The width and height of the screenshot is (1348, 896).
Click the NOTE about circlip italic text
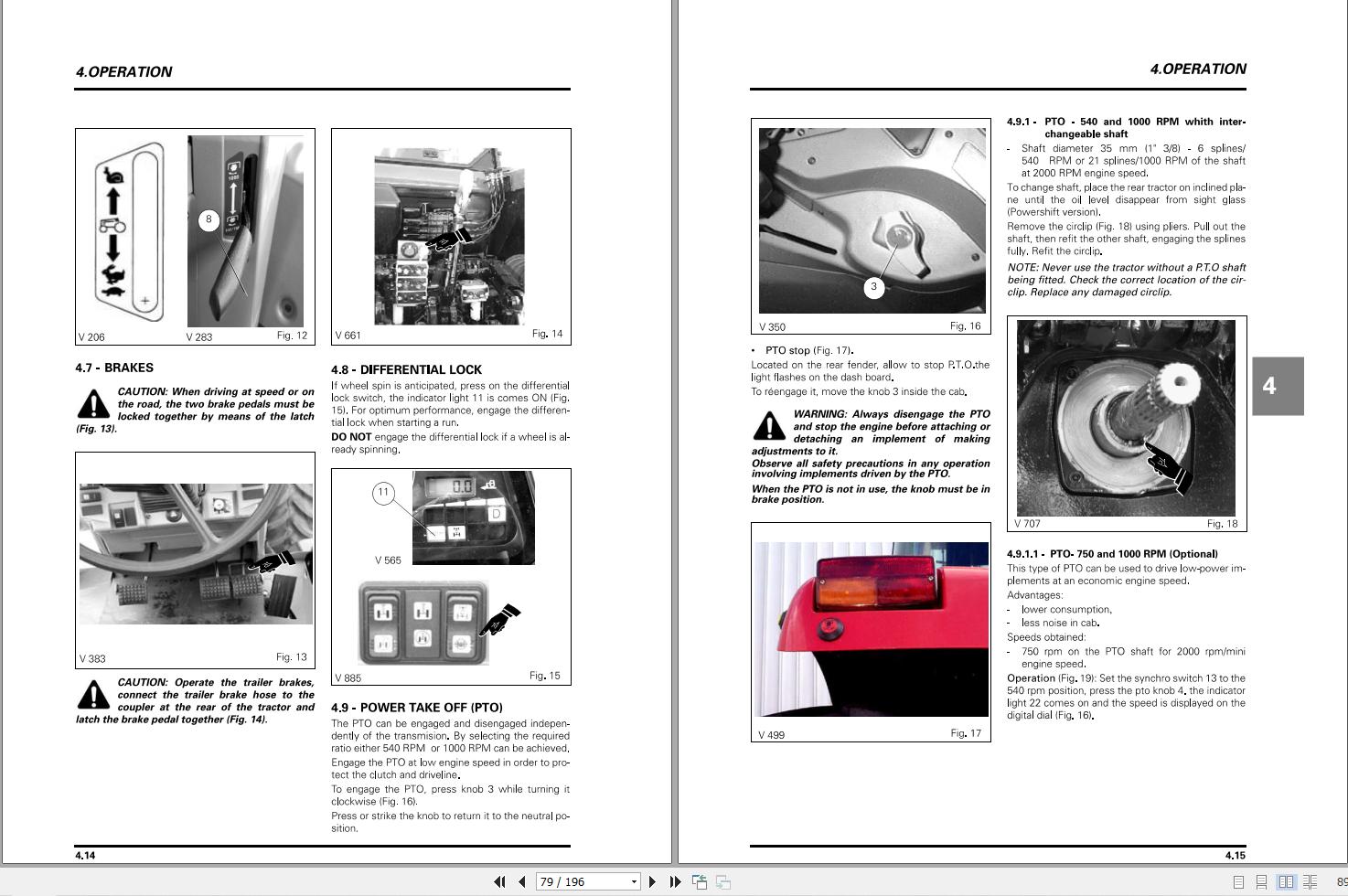click(x=1127, y=280)
